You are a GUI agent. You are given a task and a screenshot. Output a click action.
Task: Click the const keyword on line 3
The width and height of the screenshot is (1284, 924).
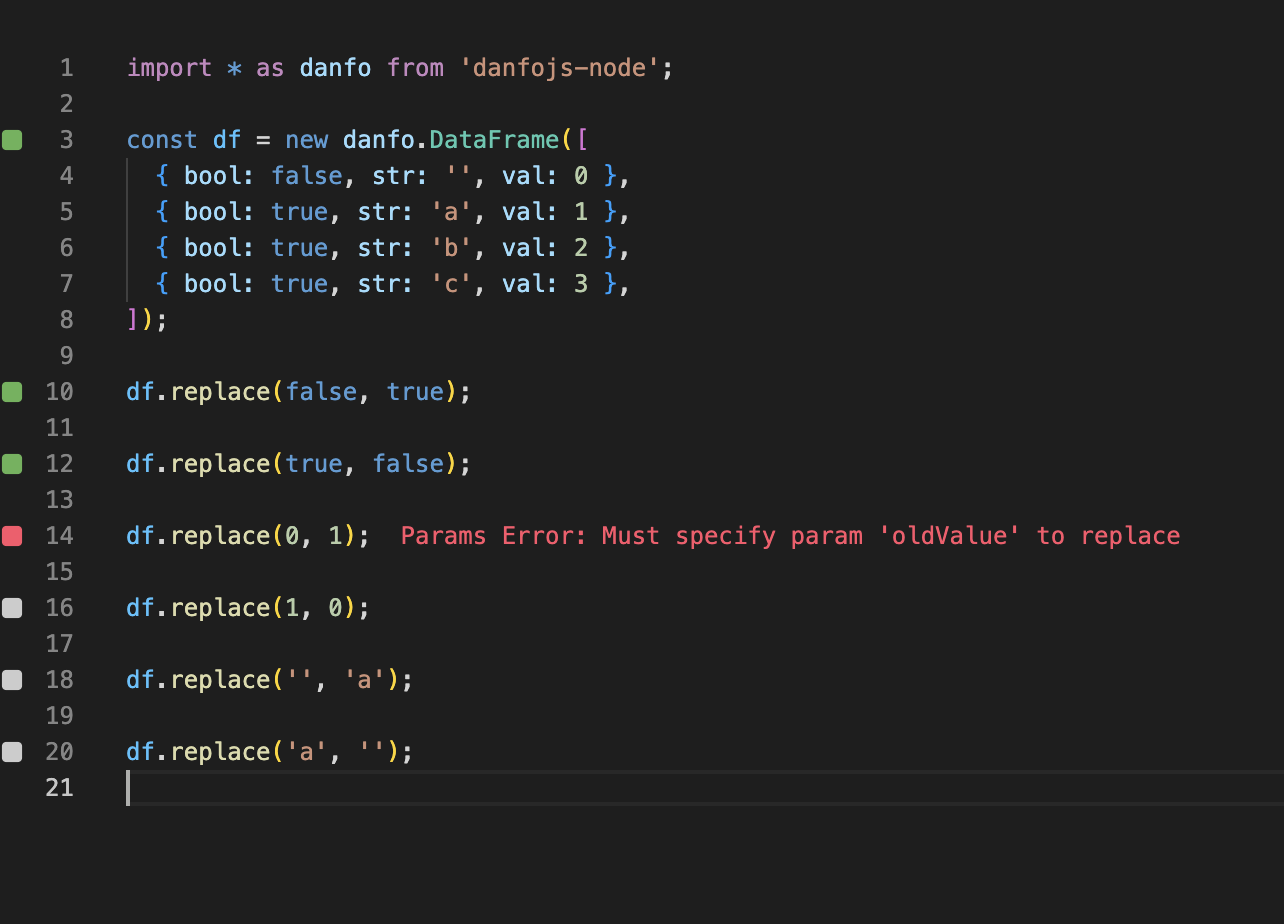click(x=162, y=140)
